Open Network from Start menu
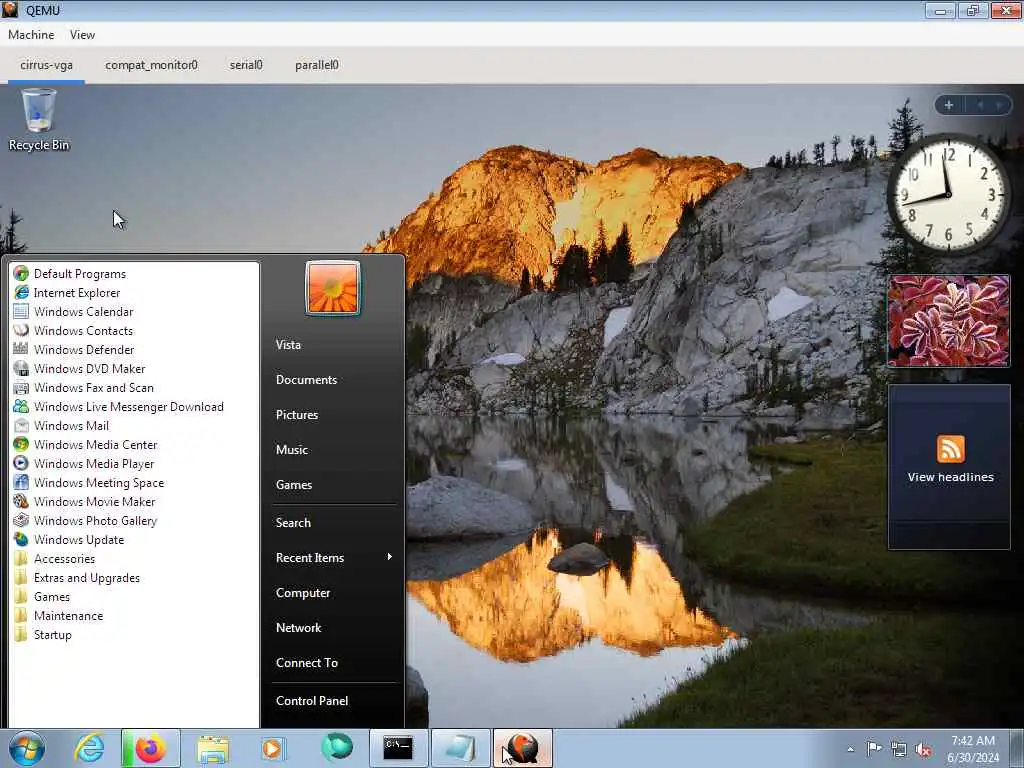Screen dimensions: 1024x768 (x=298, y=628)
